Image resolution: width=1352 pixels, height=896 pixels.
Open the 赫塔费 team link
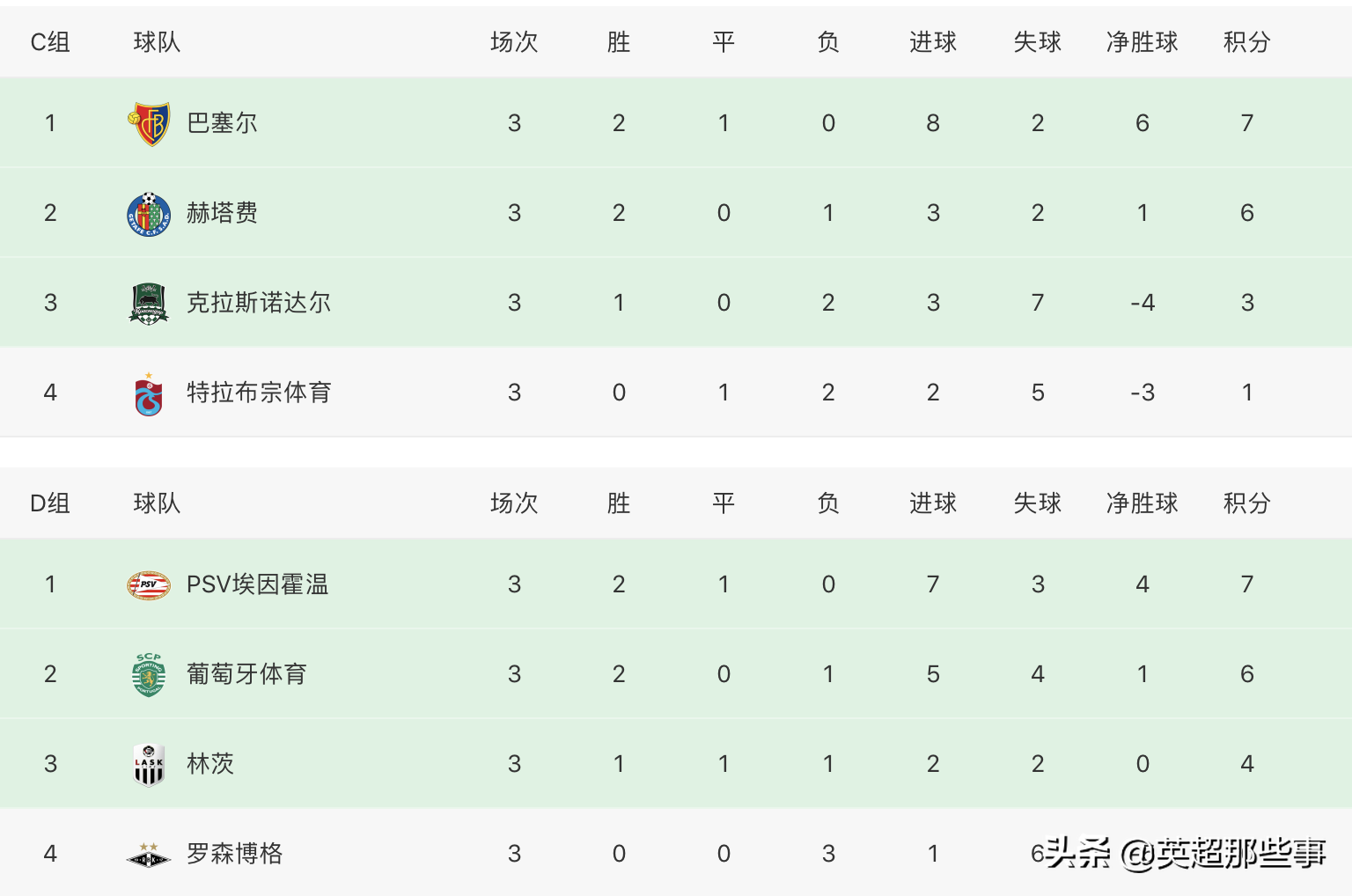(x=222, y=213)
